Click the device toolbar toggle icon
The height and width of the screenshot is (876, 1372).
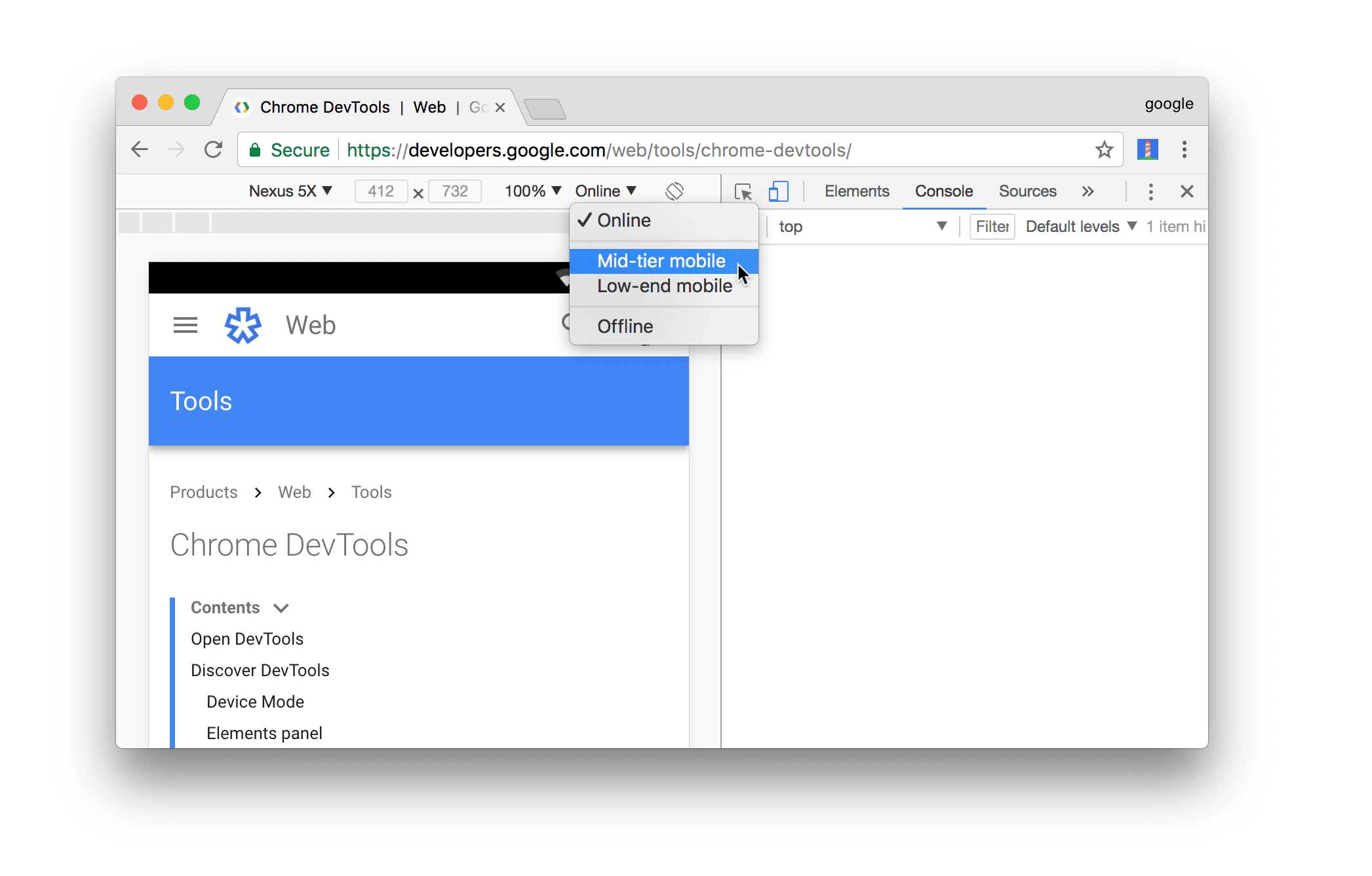[779, 191]
